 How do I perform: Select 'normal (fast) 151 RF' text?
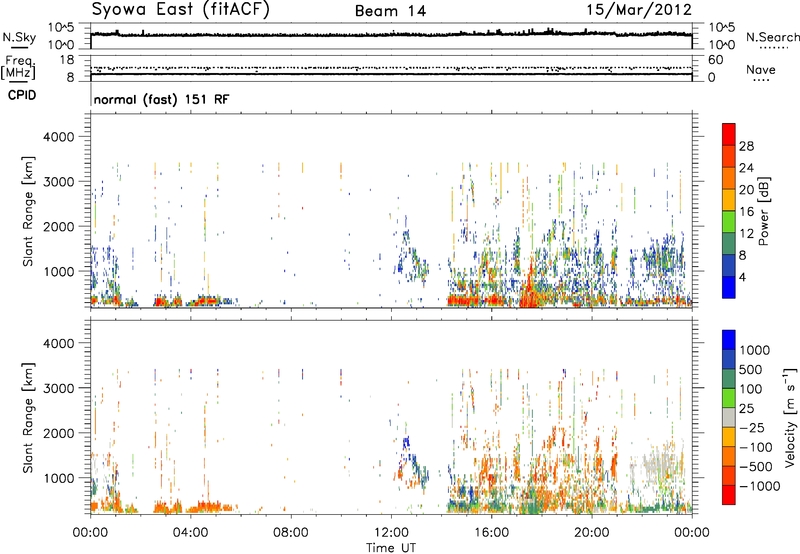pyautogui.click(x=162, y=99)
